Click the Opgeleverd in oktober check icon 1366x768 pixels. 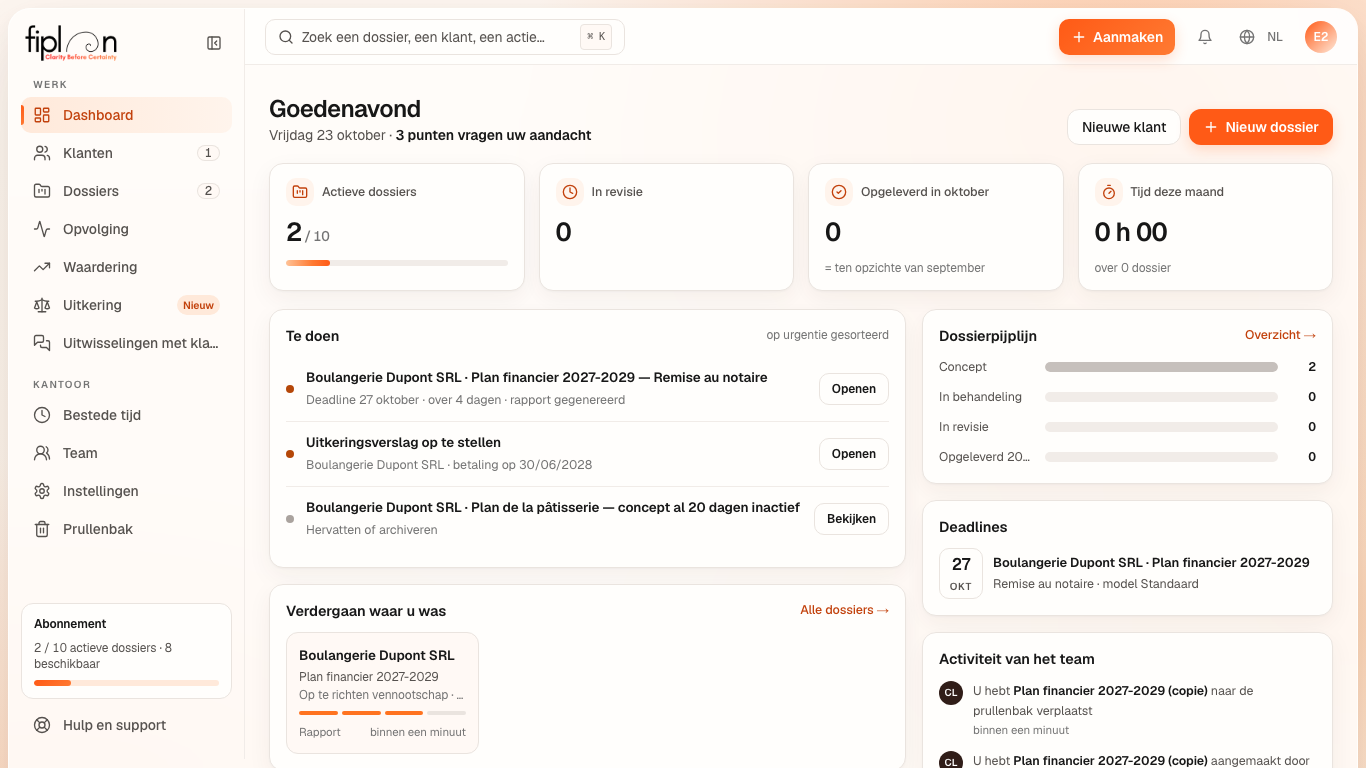point(839,192)
